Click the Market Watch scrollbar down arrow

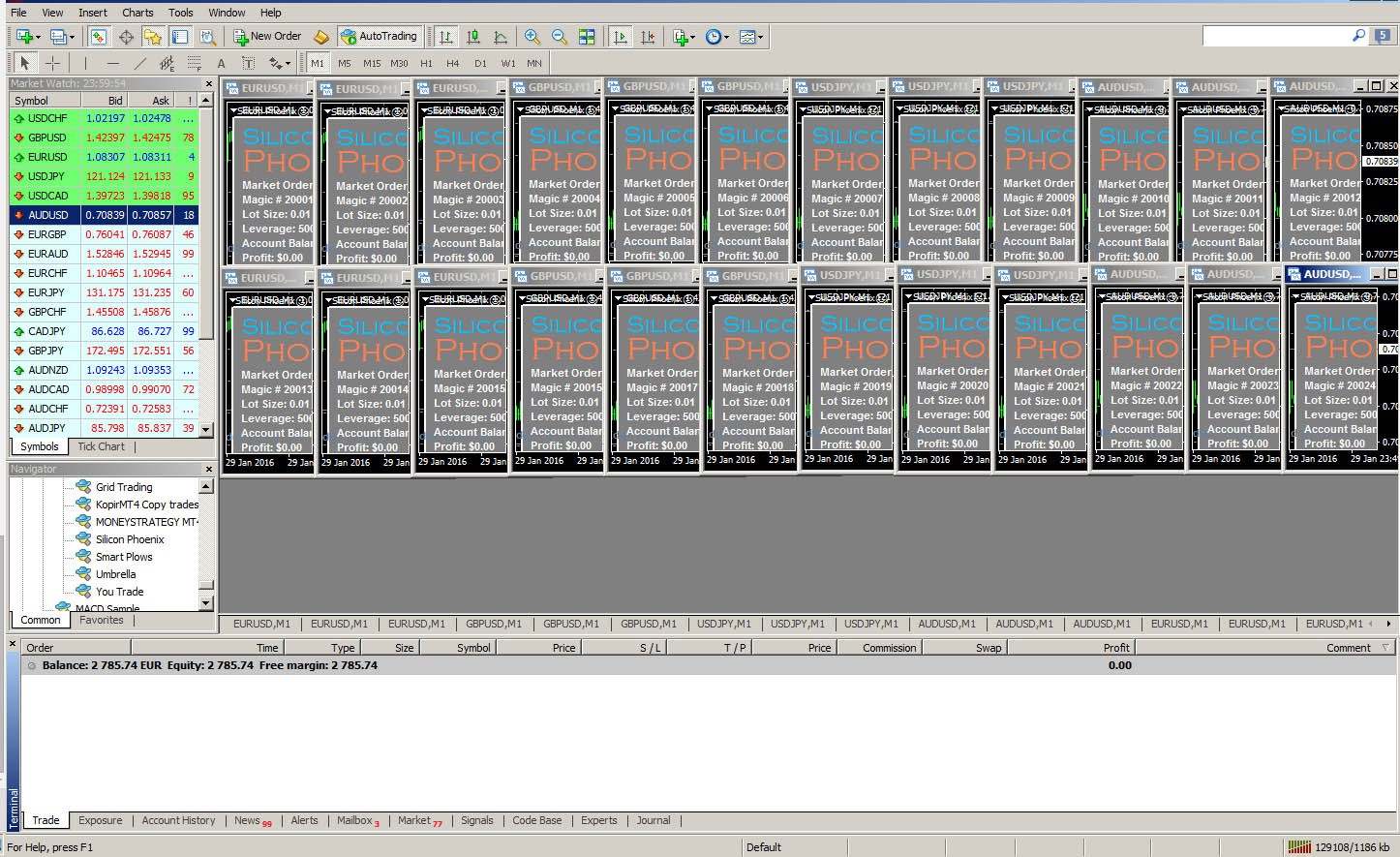(207, 430)
